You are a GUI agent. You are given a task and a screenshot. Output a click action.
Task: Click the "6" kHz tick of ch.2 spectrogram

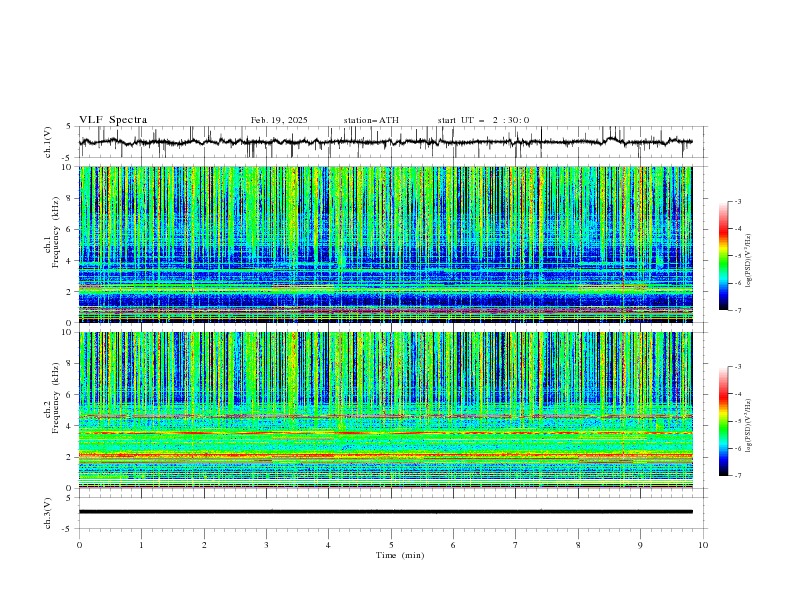(70, 395)
